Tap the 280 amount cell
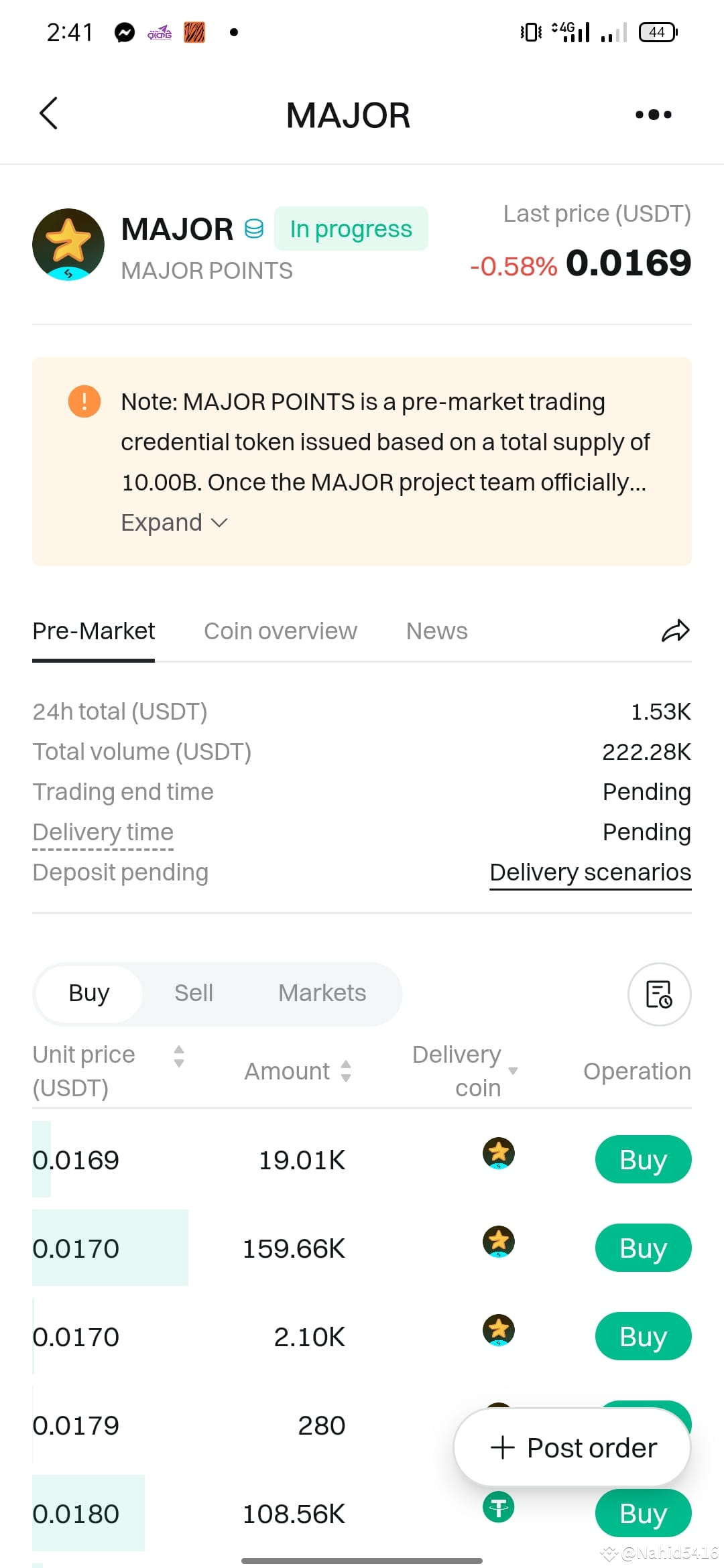724x1568 pixels. (x=321, y=1425)
